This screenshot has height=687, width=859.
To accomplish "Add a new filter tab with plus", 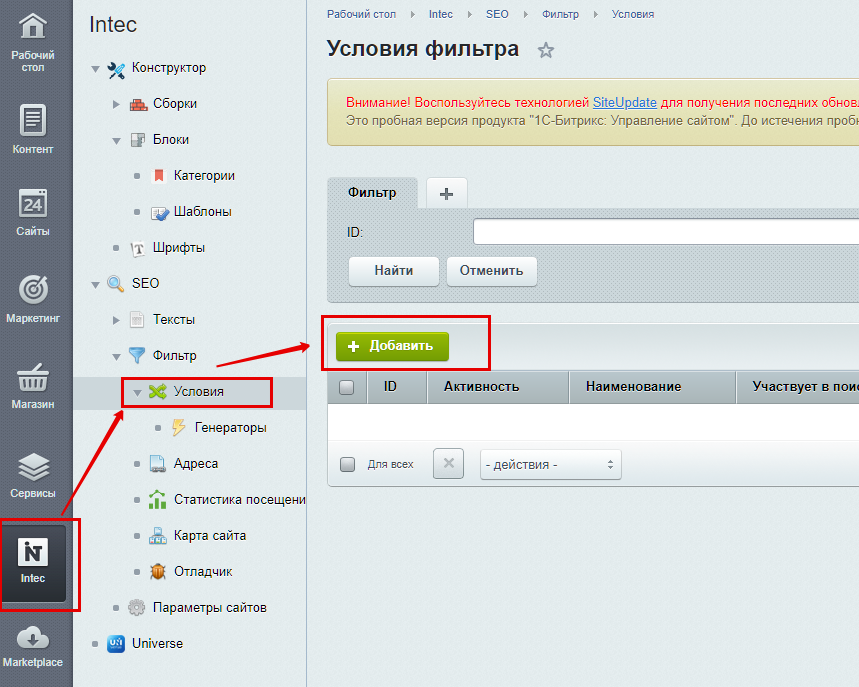I will click(x=446, y=193).
